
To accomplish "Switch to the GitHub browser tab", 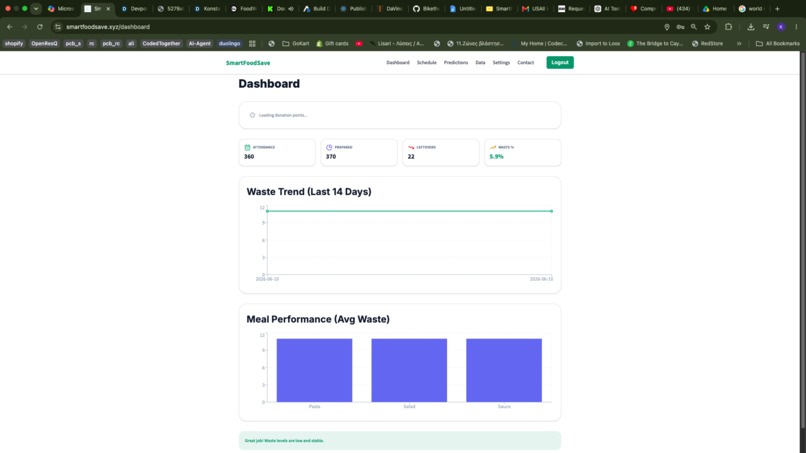I will coord(426,9).
